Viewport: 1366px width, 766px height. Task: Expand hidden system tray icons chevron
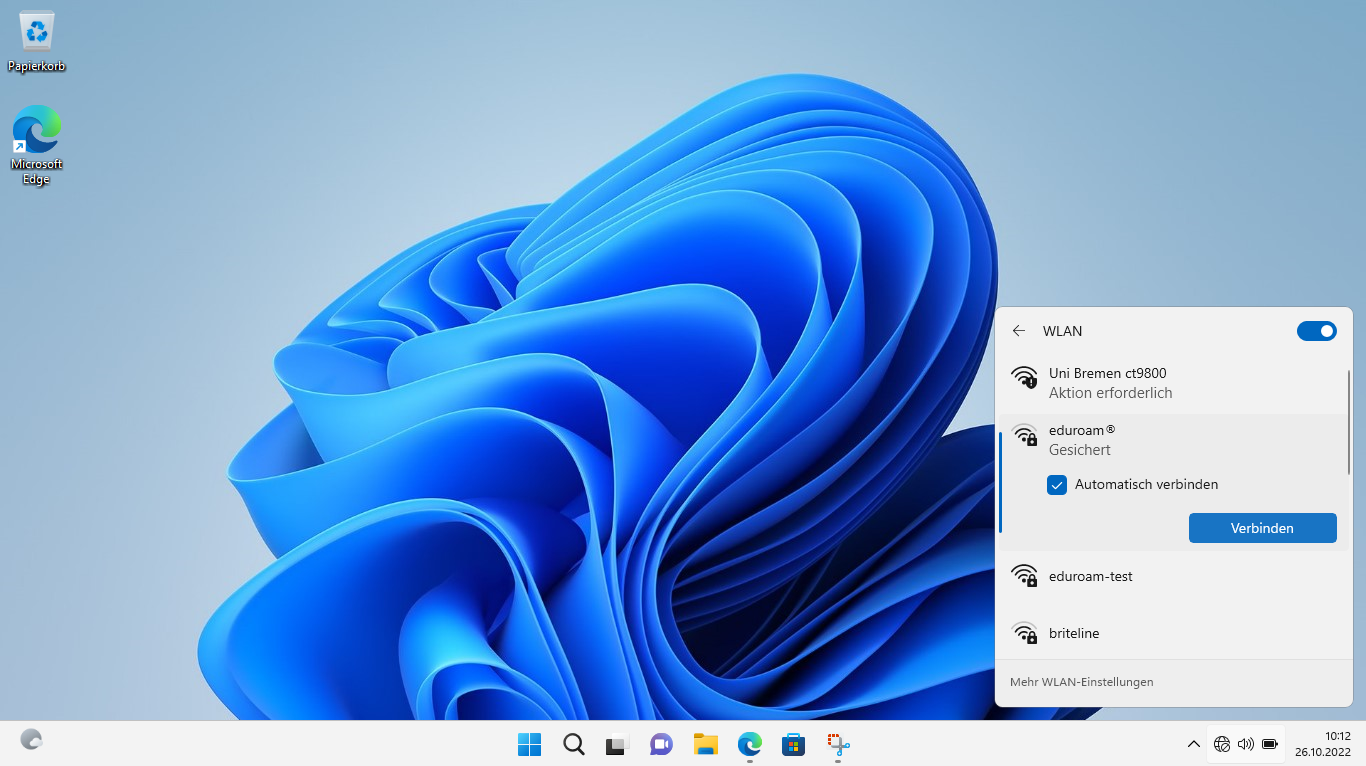[1193, 744]
